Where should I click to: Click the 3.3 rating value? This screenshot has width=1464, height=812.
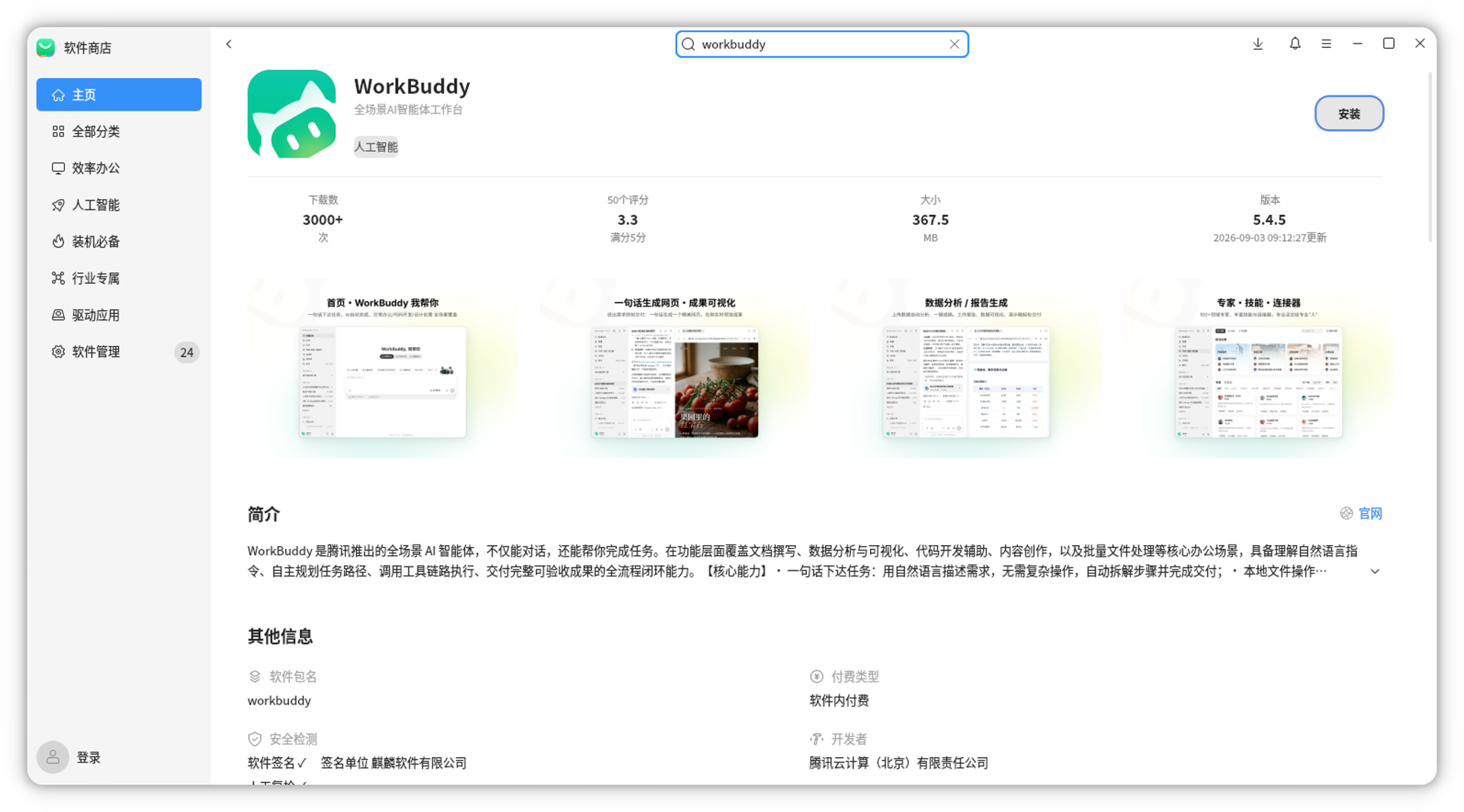628,220
